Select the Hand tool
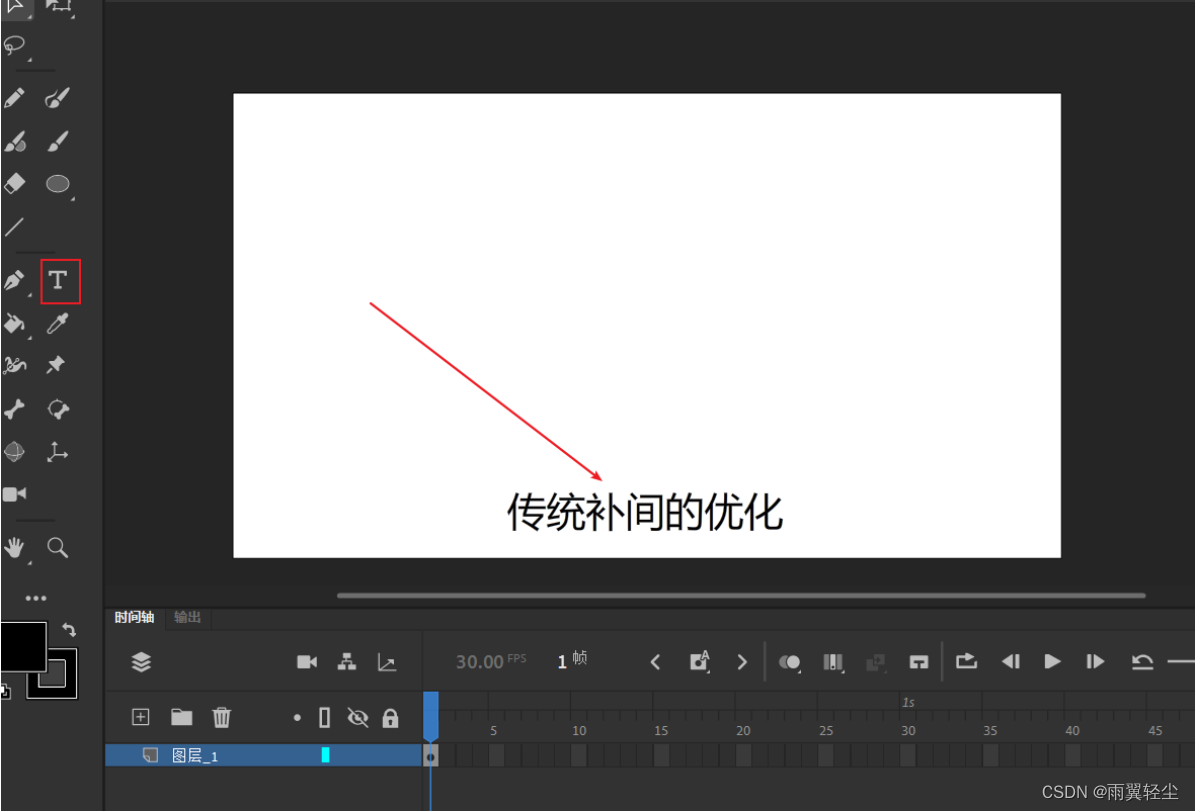The width and height of the screenshot is (1195, 811). point(16,547)
